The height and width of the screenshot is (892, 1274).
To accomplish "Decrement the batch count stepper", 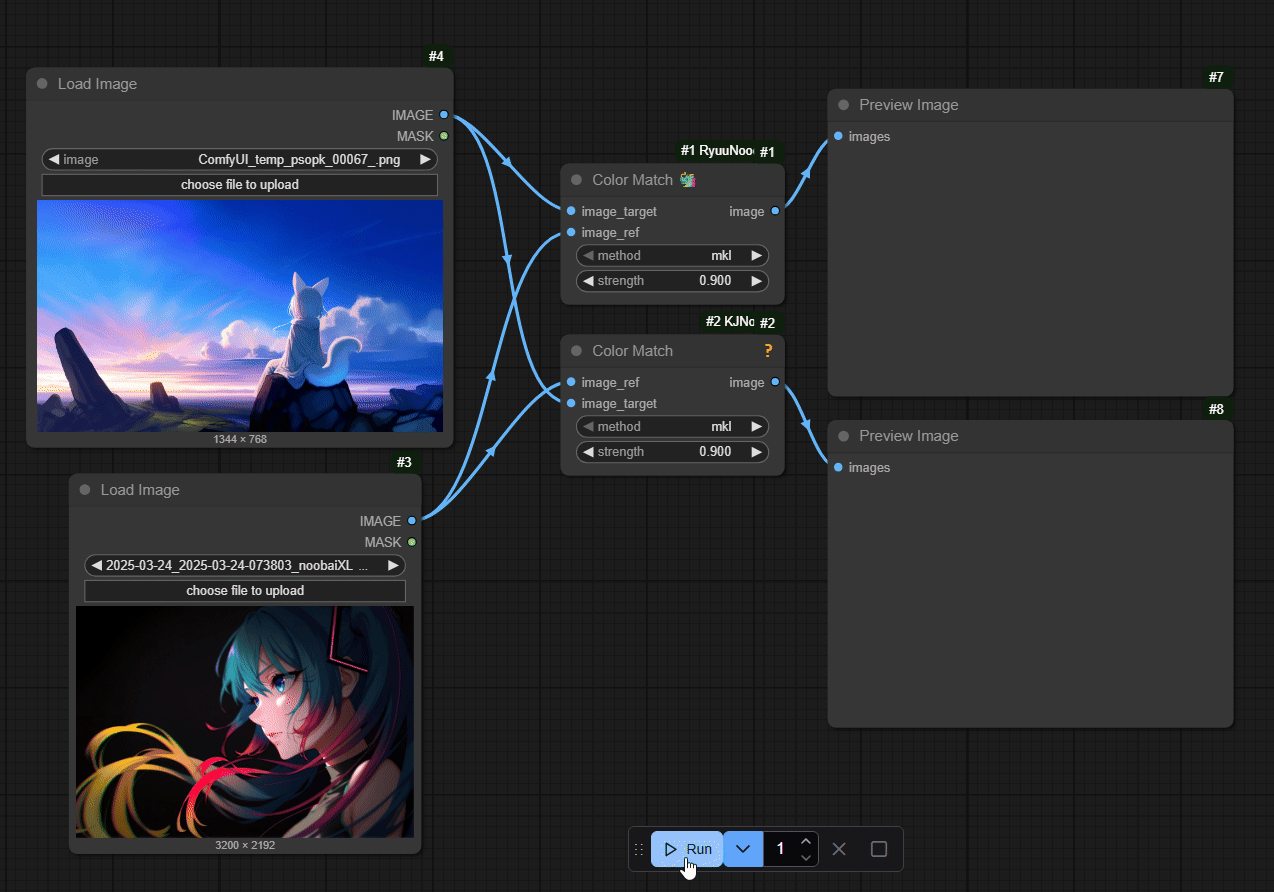I will click(806, 858).
